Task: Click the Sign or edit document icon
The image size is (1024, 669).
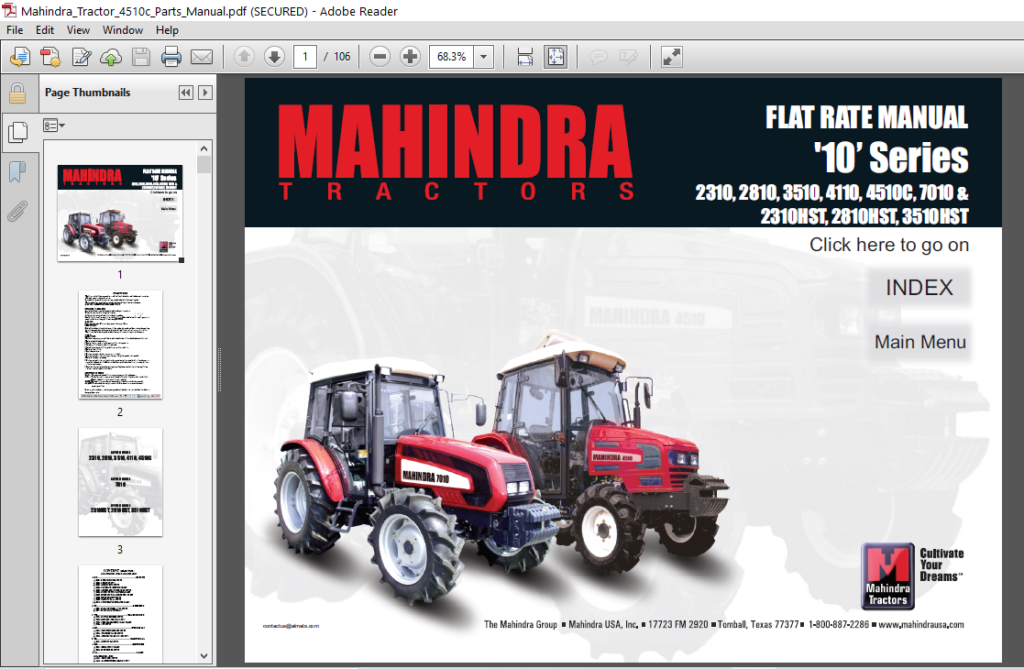Action: pyautogui.click(x=81, y=57)
